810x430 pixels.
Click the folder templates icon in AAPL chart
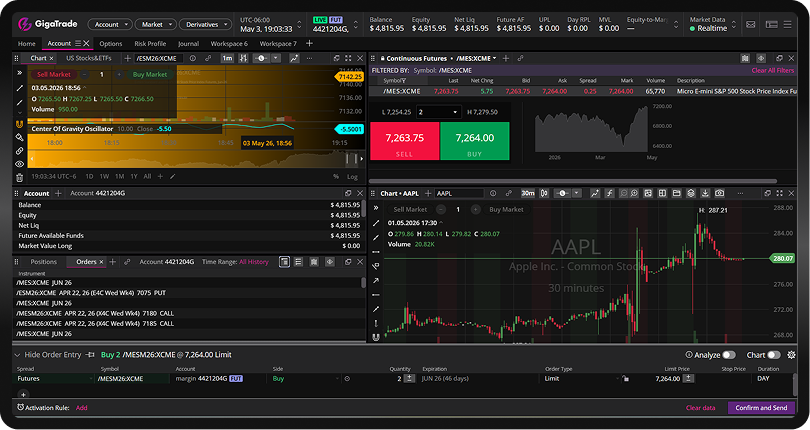pyautogui.click(x=676, y=193)
